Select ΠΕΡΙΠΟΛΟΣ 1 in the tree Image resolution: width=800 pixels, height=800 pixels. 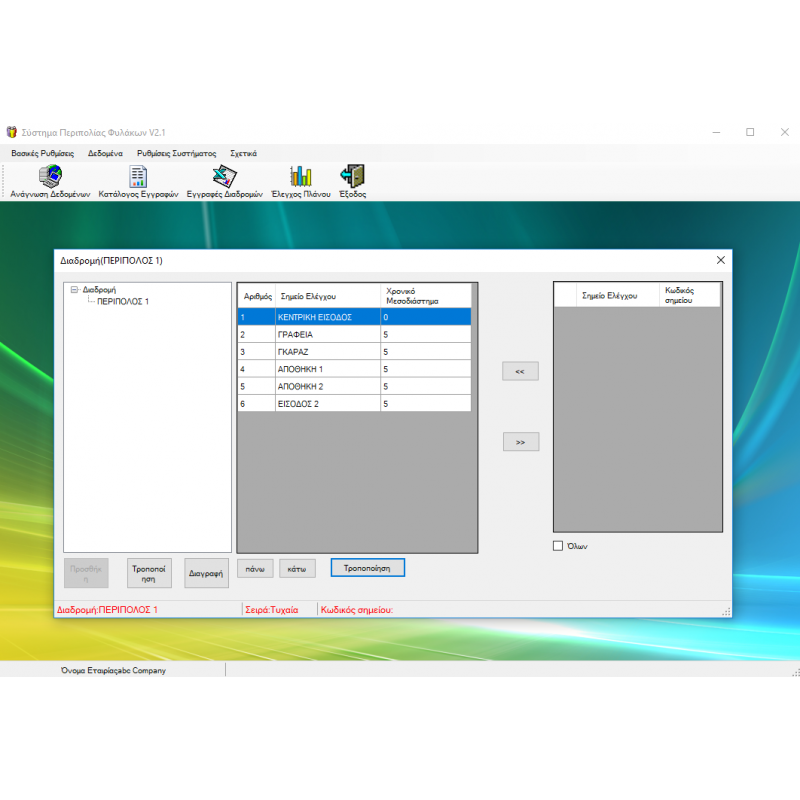tap(122, 302)
